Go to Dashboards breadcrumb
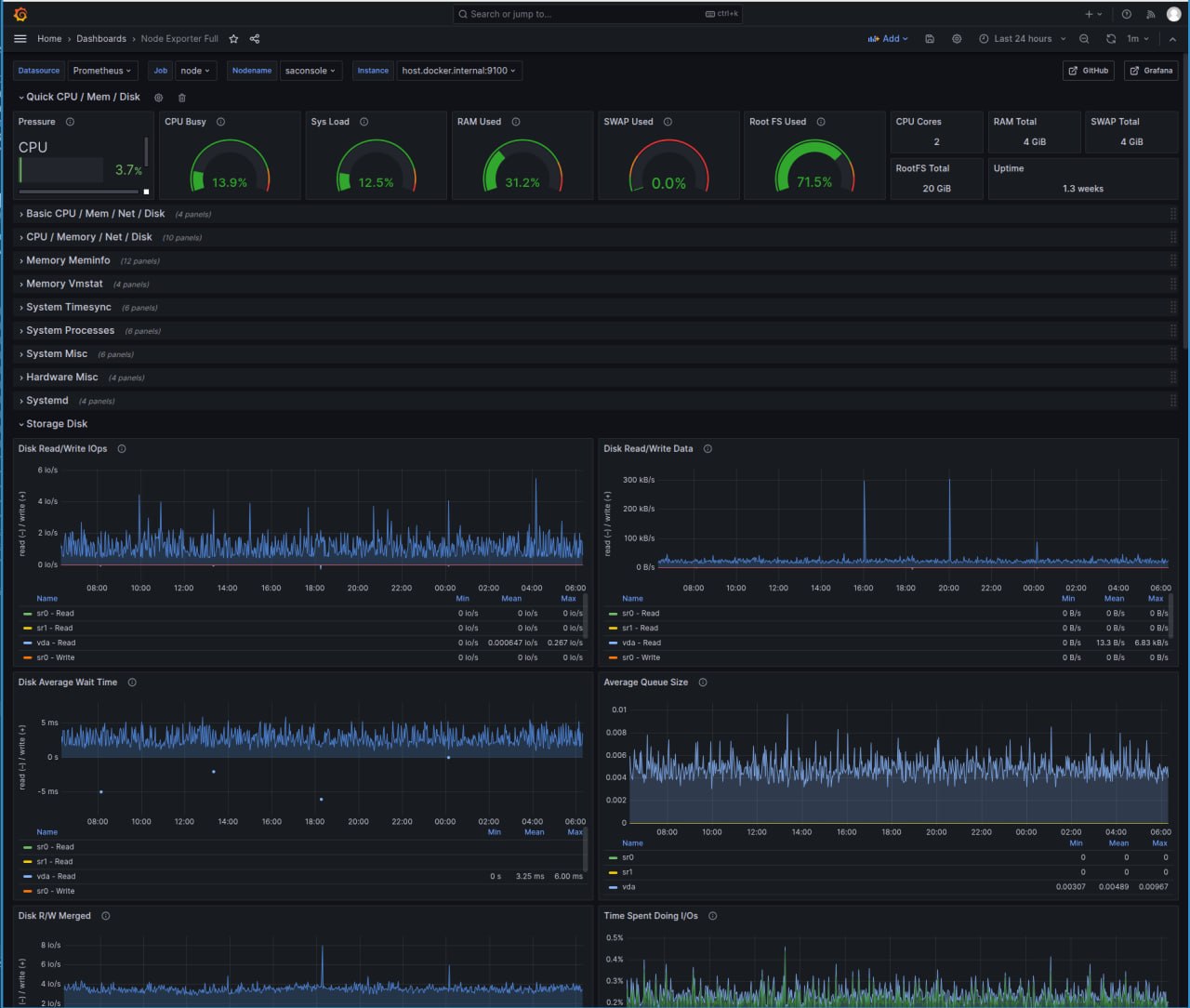This screenshot has height=1008, width=1190. pos(101,39)
